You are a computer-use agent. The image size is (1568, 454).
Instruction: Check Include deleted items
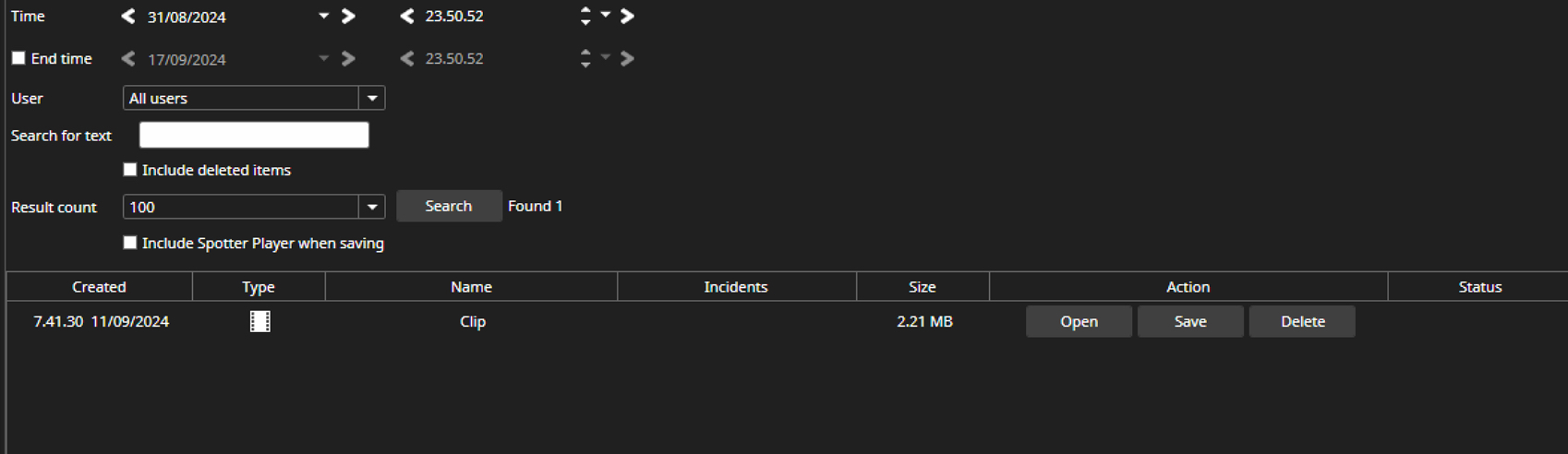(130, 170)
